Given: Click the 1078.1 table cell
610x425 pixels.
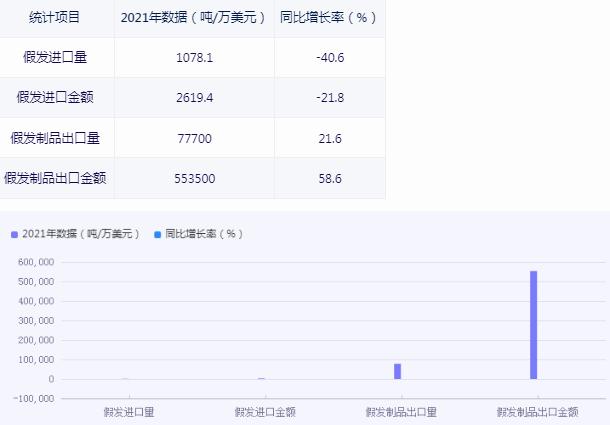Looking at the screenshot, I should coord(194,57).
